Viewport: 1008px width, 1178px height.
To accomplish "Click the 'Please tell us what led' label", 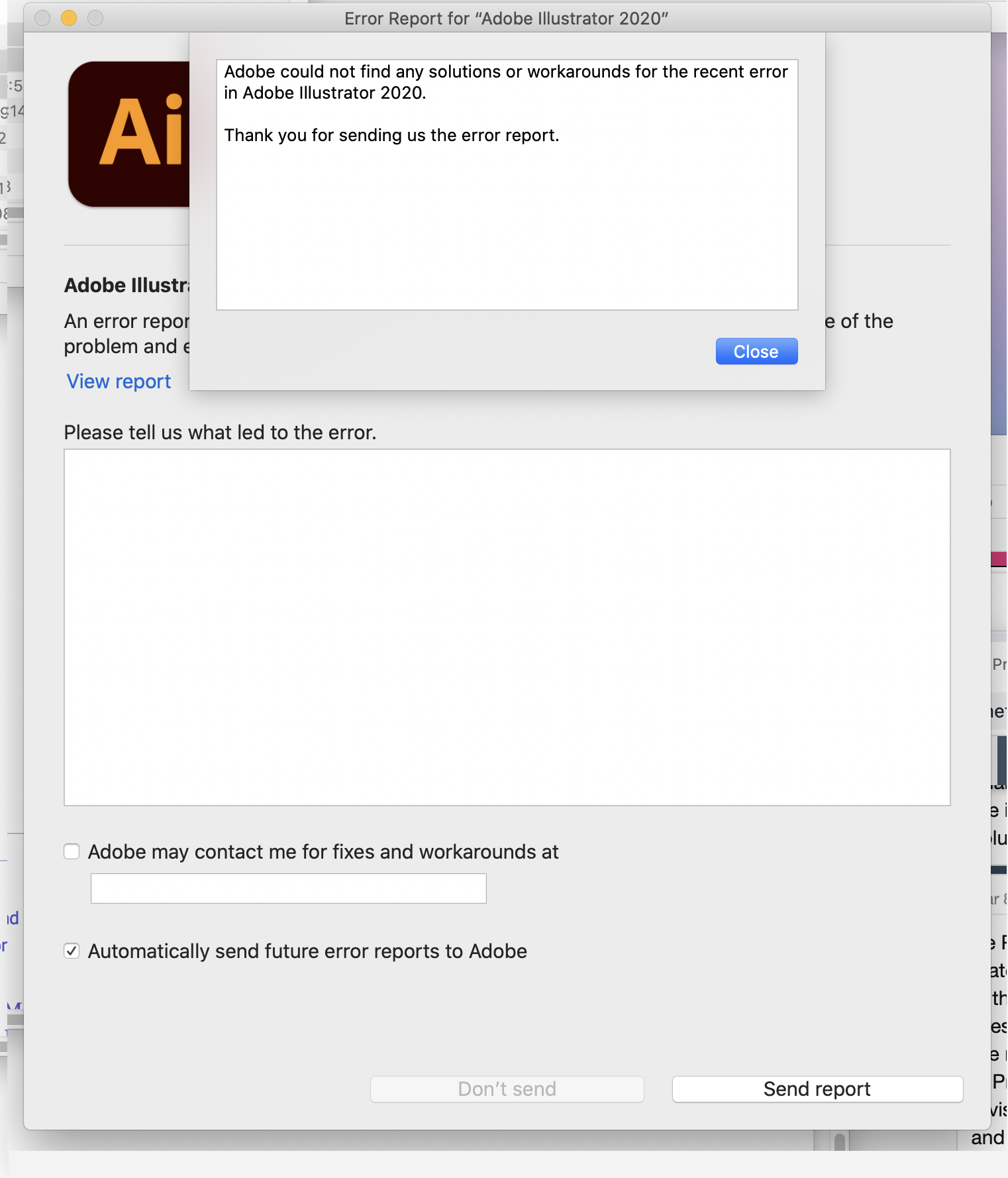I will click(220, 433).
